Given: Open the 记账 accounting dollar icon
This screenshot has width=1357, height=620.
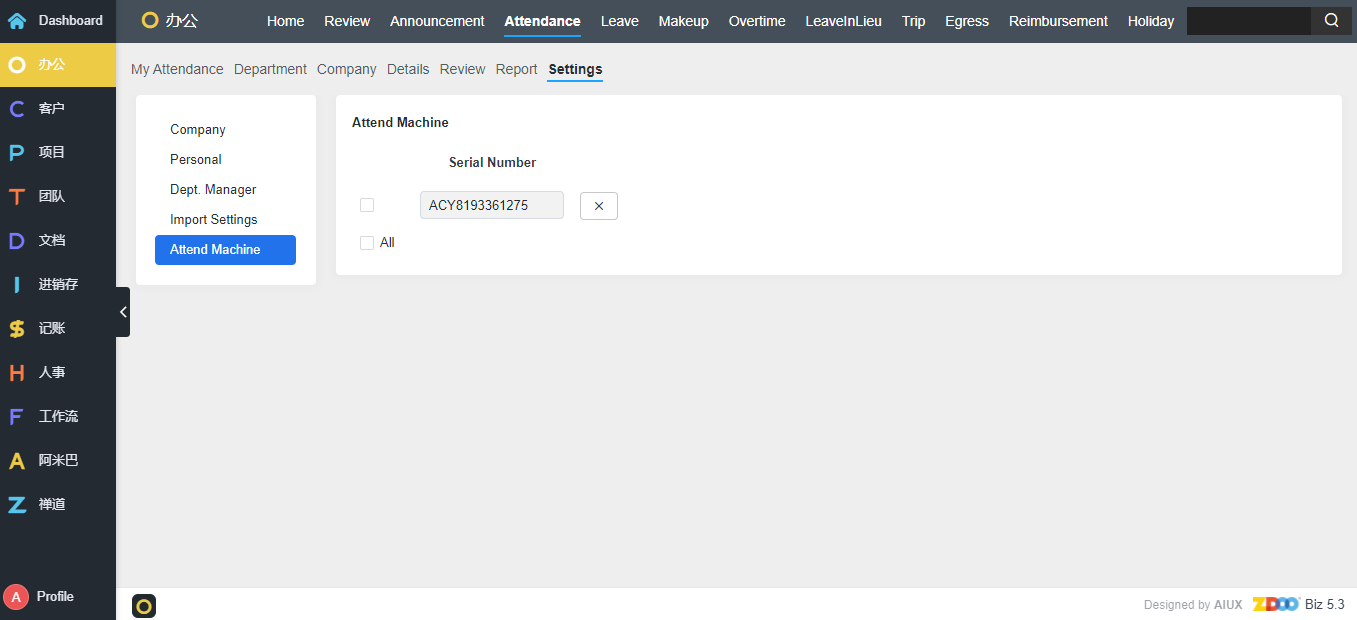Looking at the screenshot, I should click(17, 328).
